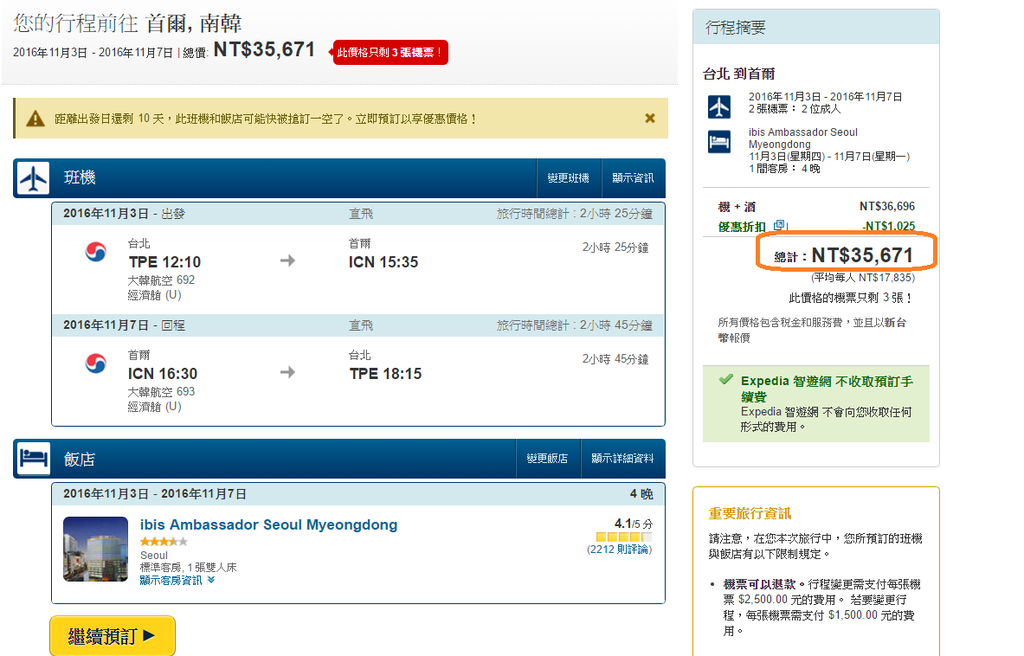This screenshot has height=656, width=1024.
Task: Click the airplane icon in 行程摘要 sidebar
Action: coord(719,107)
